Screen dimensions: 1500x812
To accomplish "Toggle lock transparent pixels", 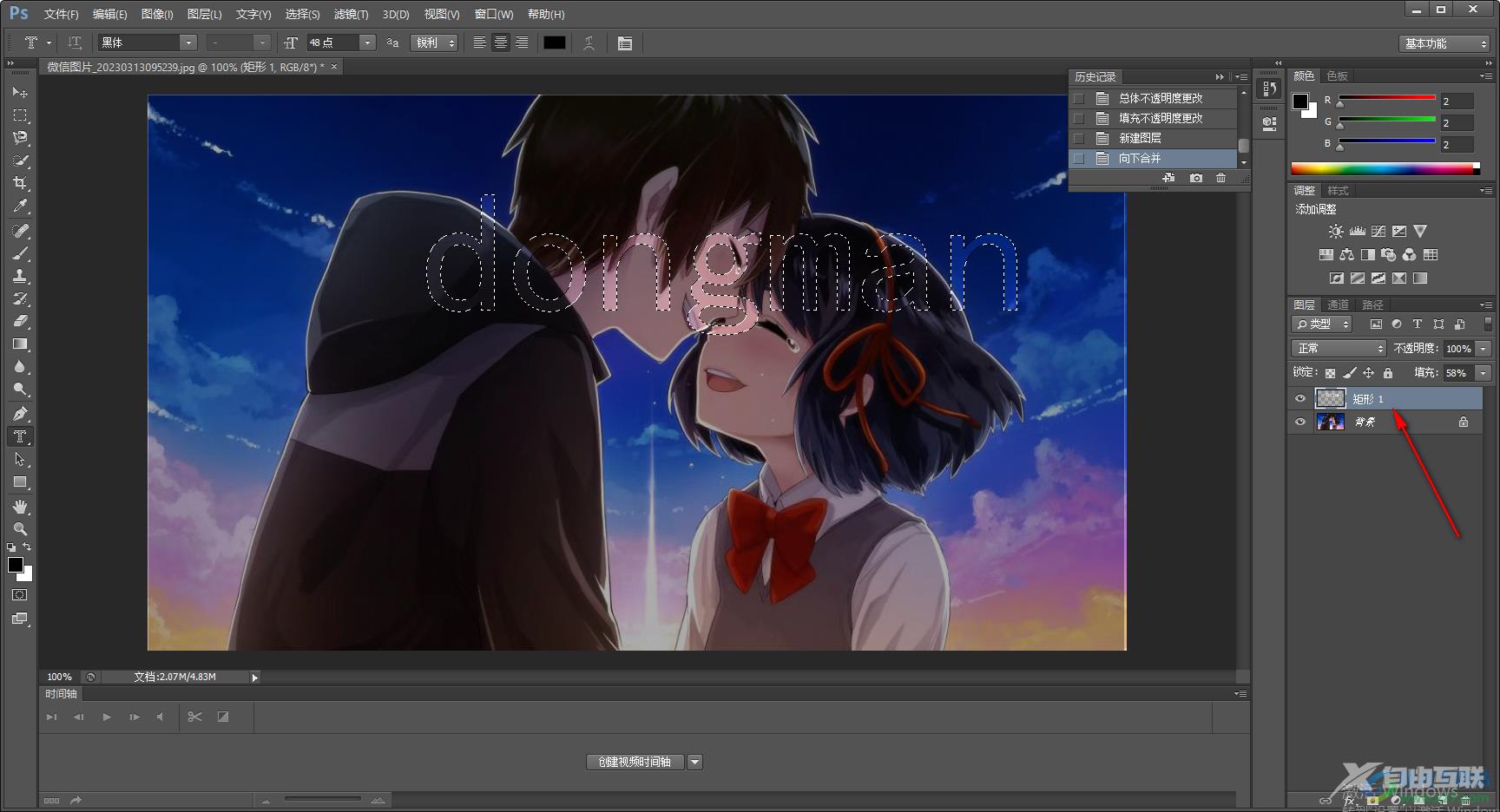I will (x=1330, y=373).
